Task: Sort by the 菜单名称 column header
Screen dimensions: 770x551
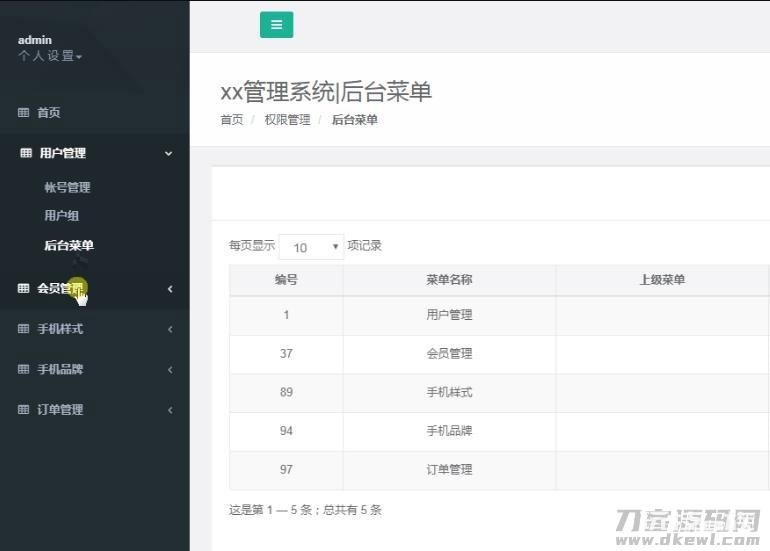Action: click(449, 280)
